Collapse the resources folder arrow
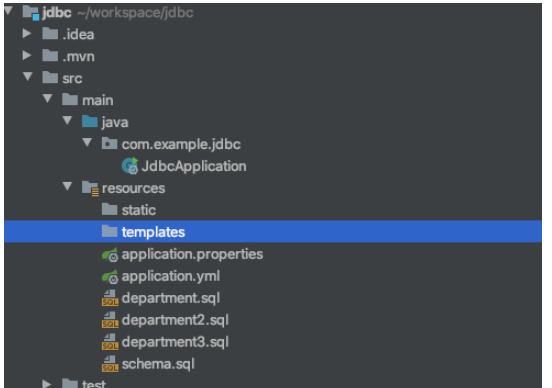This screenshot has width=552, height=388. coord(67,186)
